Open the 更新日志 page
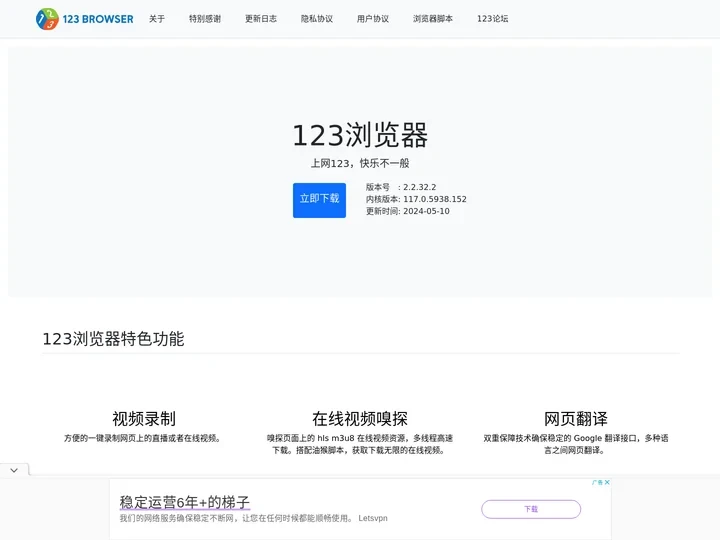This screenshot has height=540, width=720. point(261,19)
